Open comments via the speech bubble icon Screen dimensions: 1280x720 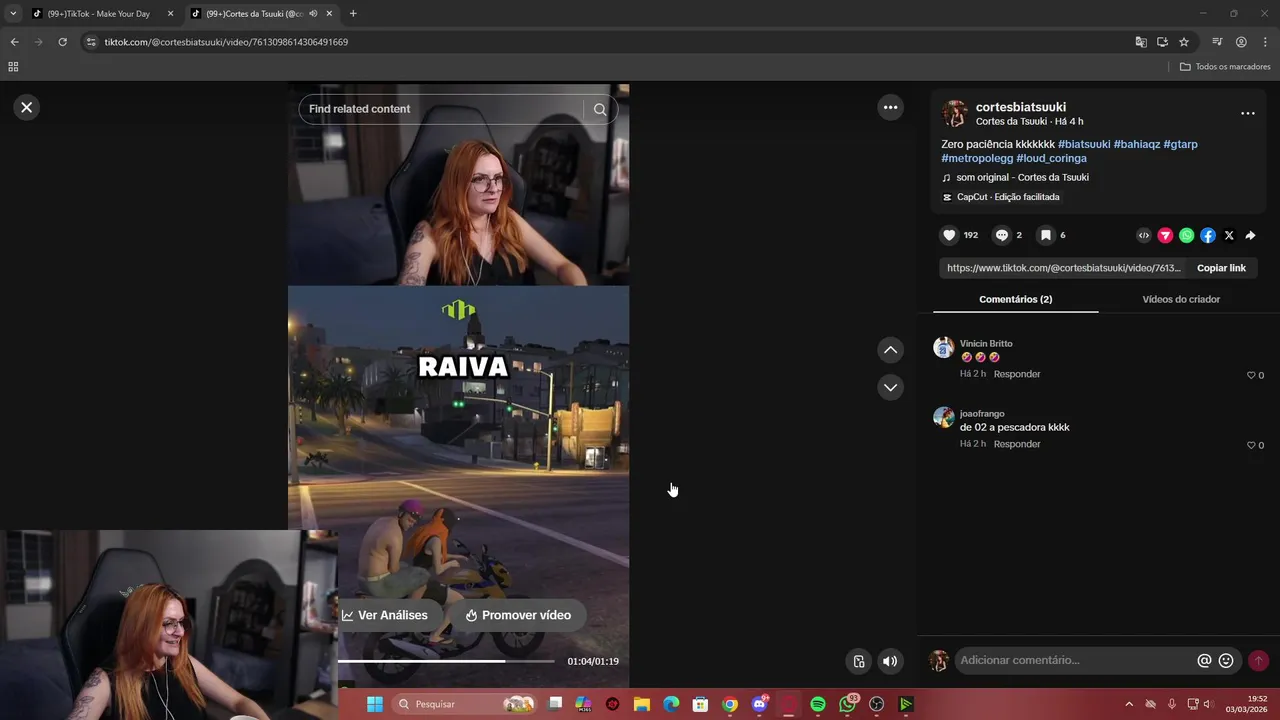click(1001, 235)
